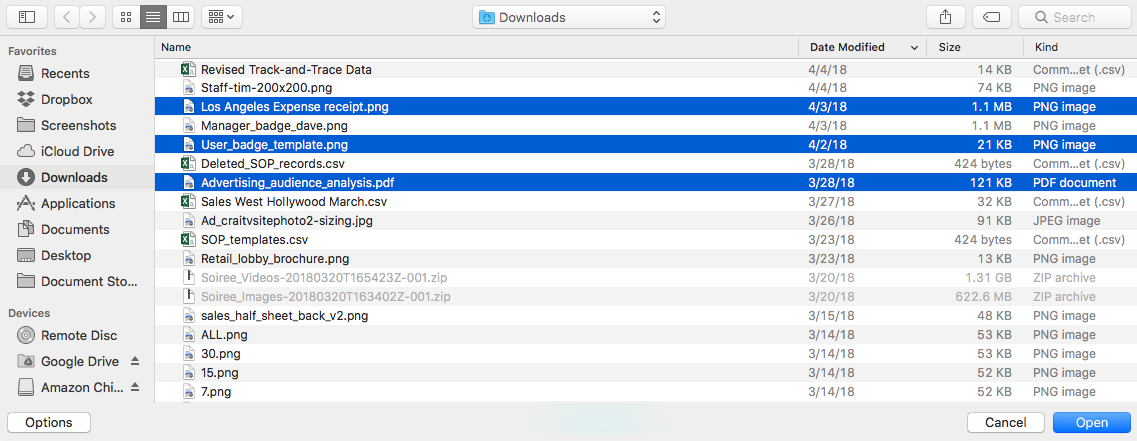This screenshot has width=1137, height=441.
Task: Select Advertising_audience_analysis.pdf
Action: pyautogui.click(x=645, y=183)
